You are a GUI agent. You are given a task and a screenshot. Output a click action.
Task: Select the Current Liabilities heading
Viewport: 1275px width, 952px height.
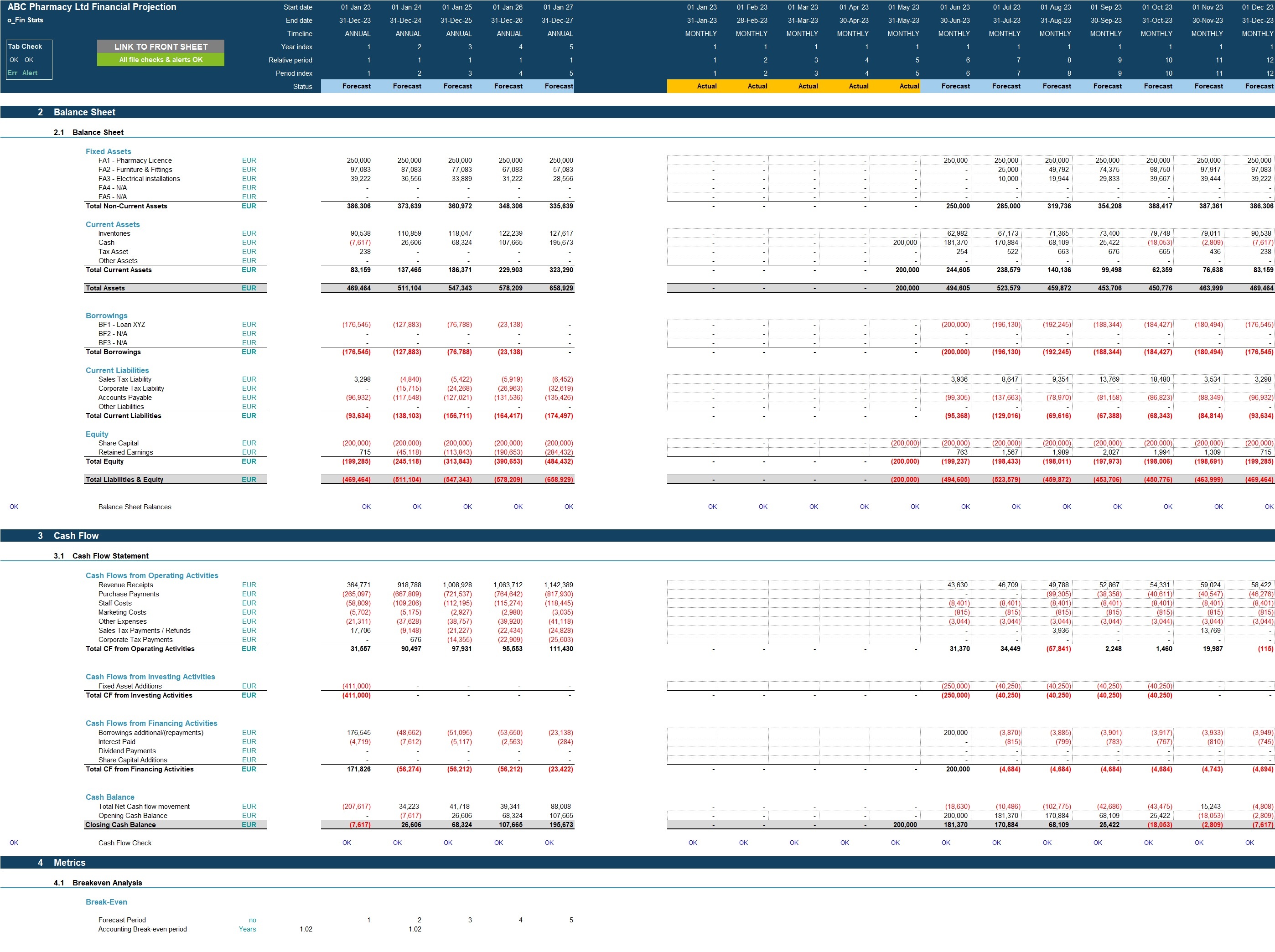pyautogui.click(x=118, y=371)
